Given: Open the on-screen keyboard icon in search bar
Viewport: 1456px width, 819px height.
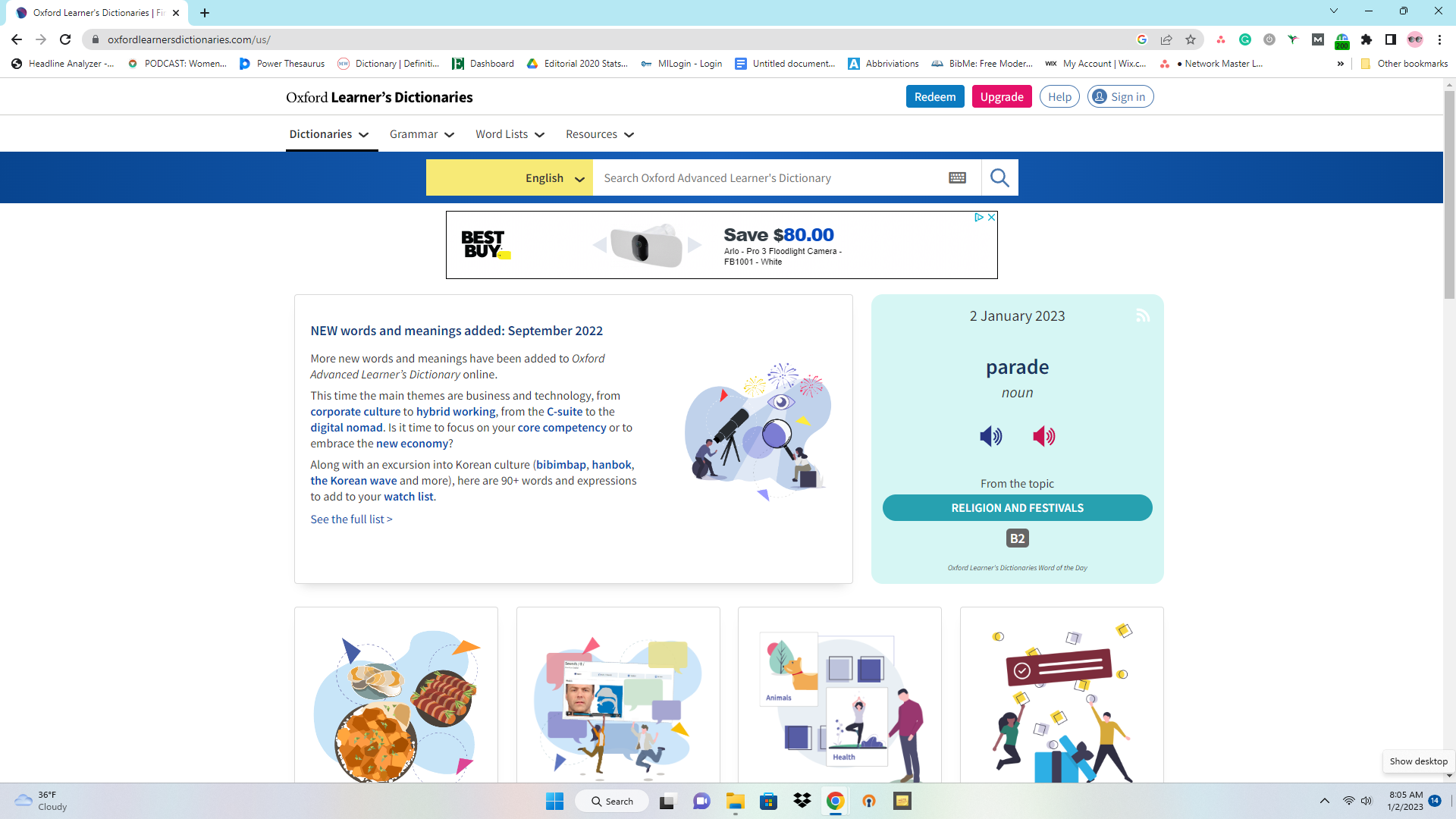Looking at the screenshot, I should (957, 177).
